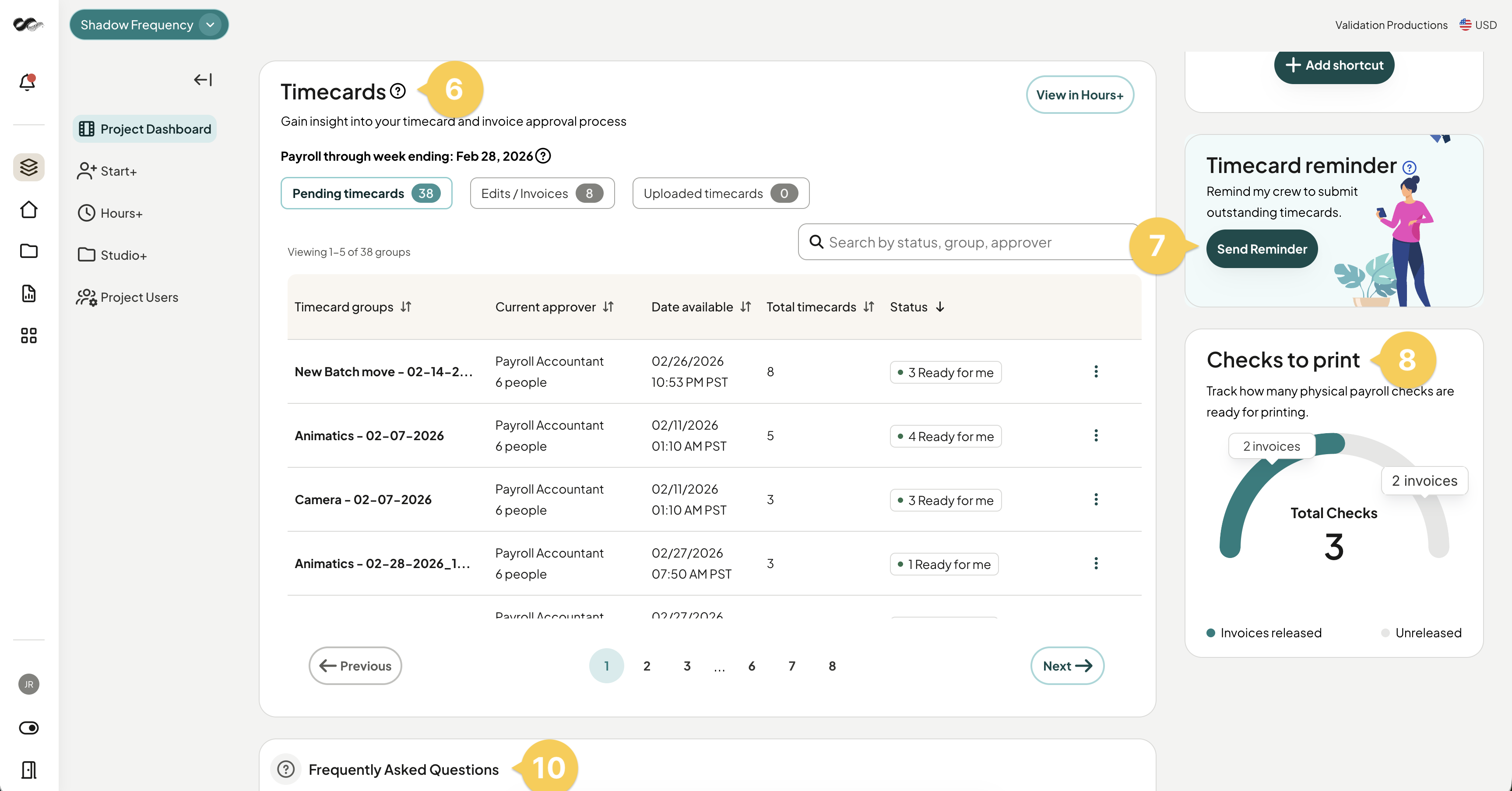
Task: Toggle the theme switch in left rail
Action: pos(29,727)
